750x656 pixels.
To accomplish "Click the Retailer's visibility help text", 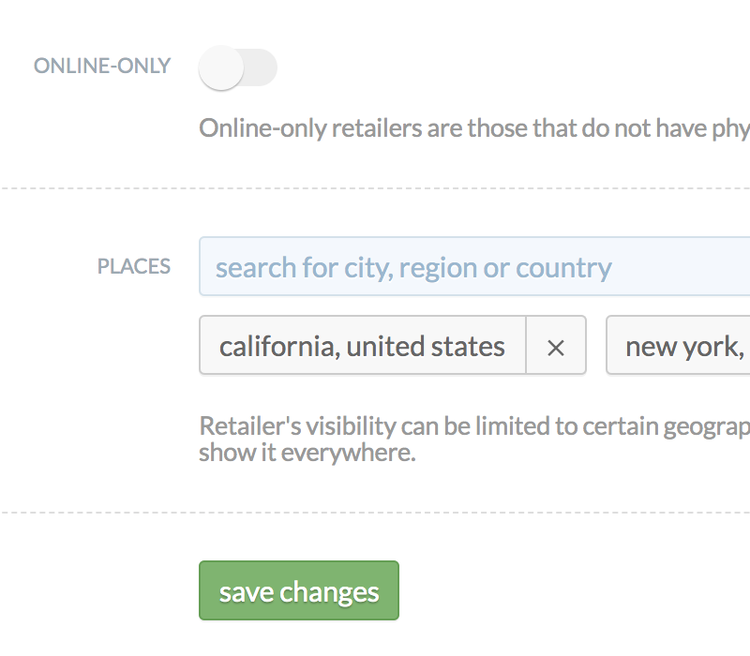I will click(x=474, y=439).
